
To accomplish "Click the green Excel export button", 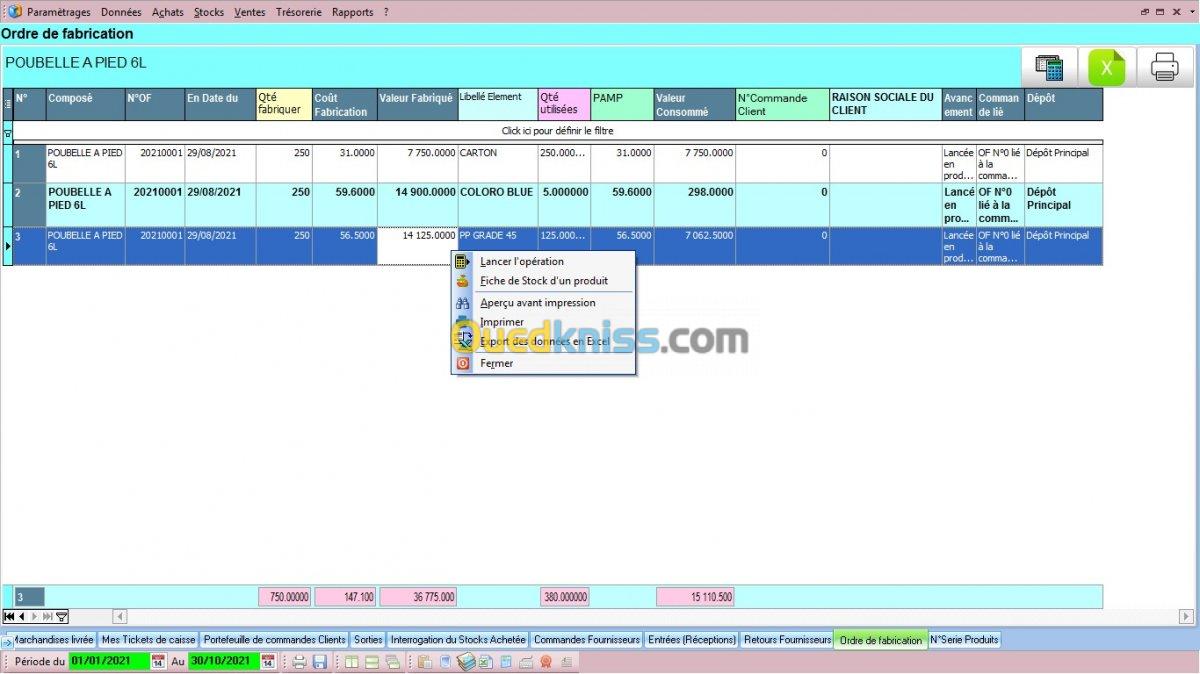I will pyautogui.click(x=1107, y=68).
